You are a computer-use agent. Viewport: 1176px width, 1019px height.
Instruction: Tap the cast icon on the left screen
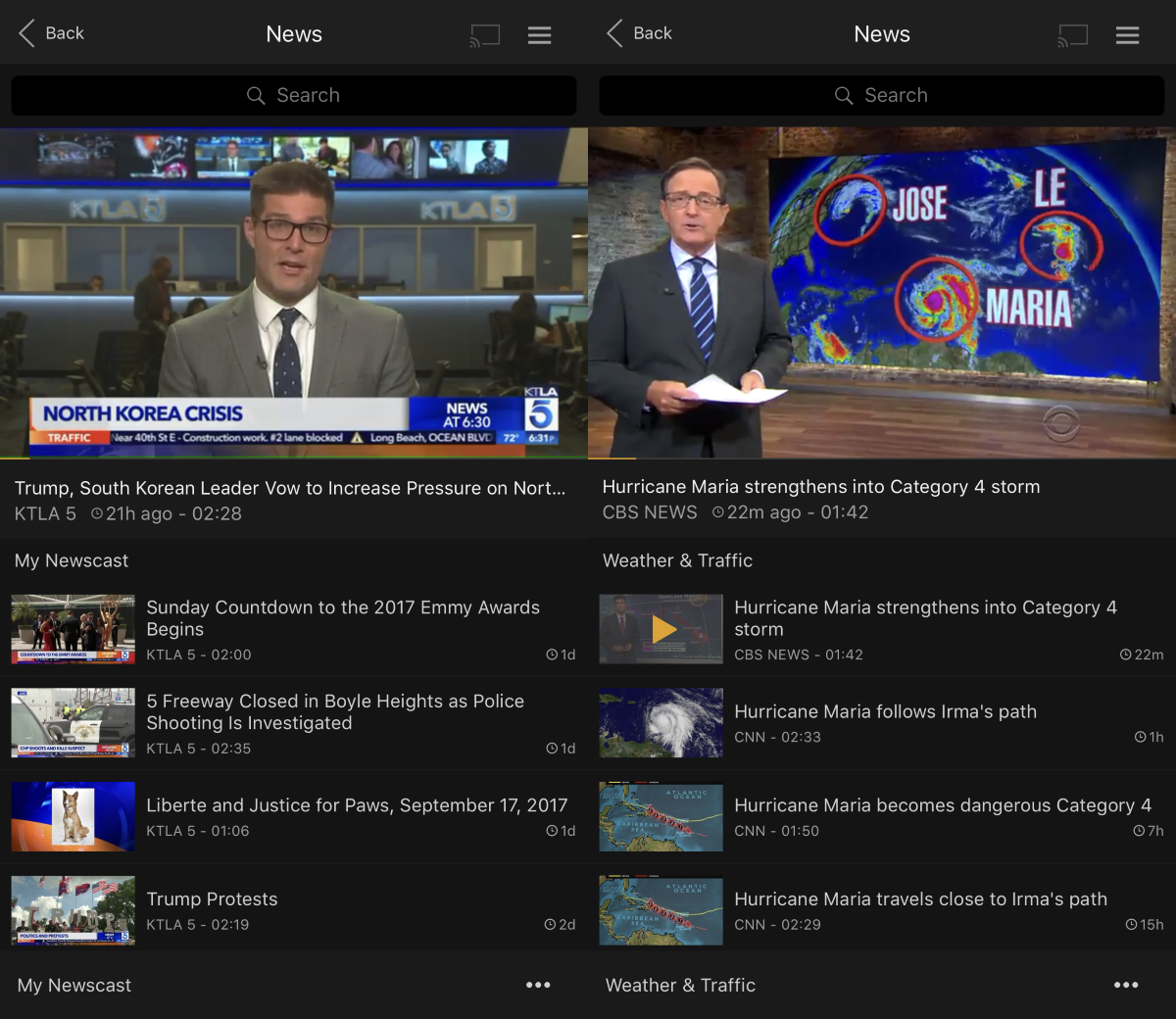485,35
